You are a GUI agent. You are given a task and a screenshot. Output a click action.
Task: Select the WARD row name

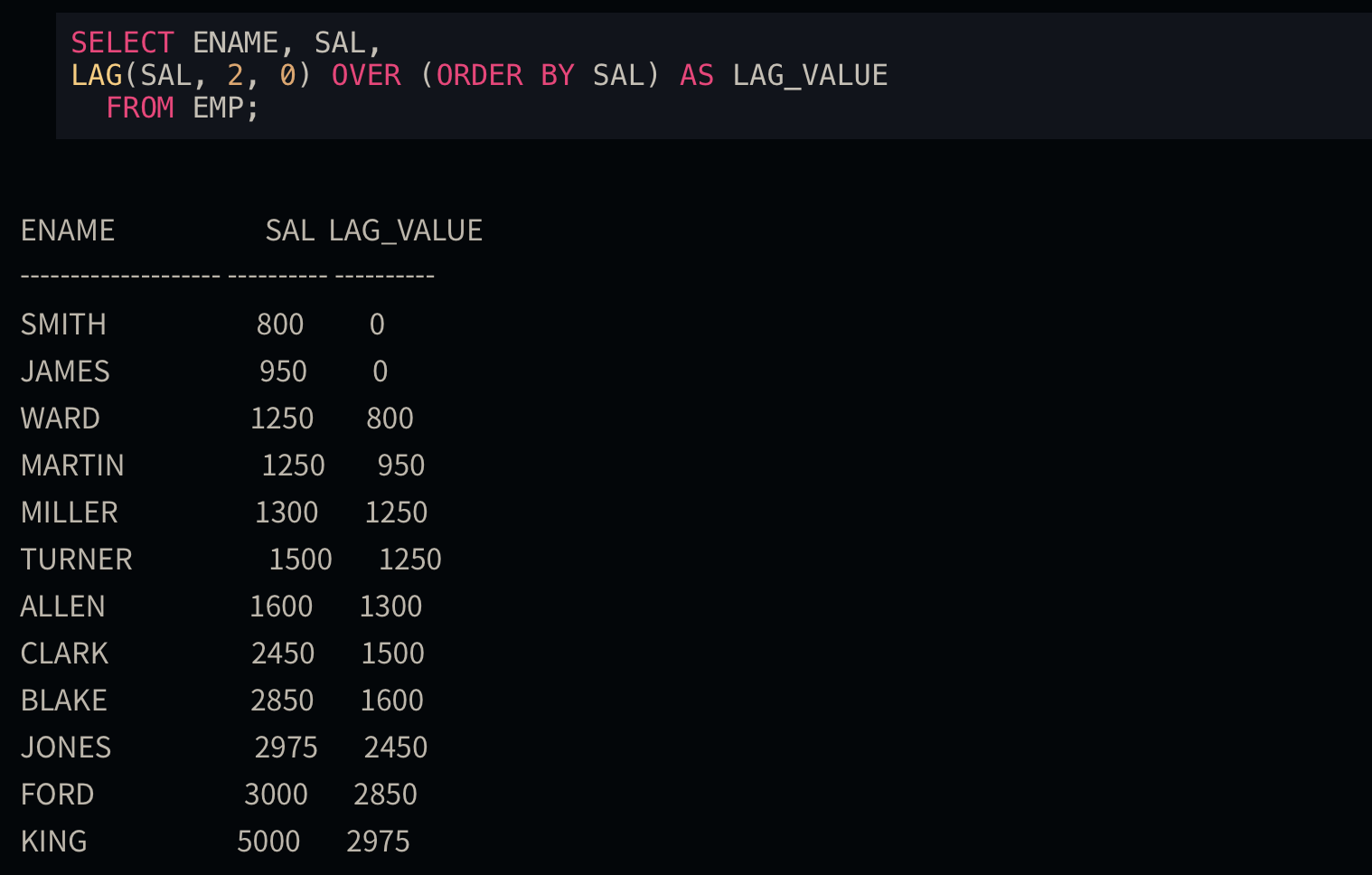61,419
